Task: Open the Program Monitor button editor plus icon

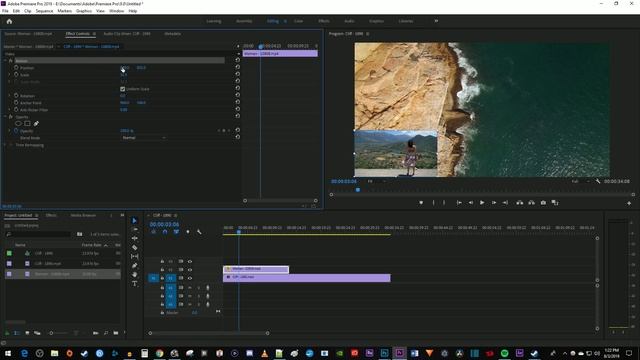Action: click(x=629, y=203)
